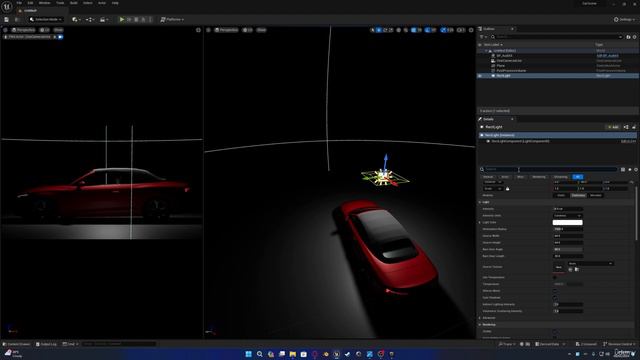The width and height of the screenshot is (640, 360).
Task: Click the Add component button
Action: pos(613,127)
